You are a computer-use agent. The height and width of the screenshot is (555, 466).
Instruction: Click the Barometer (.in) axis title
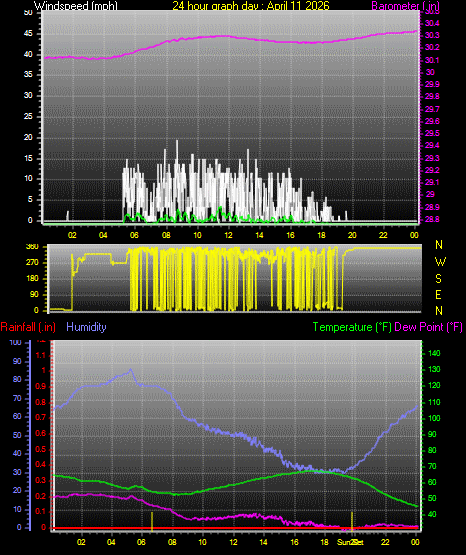click(x=405, y=5)
